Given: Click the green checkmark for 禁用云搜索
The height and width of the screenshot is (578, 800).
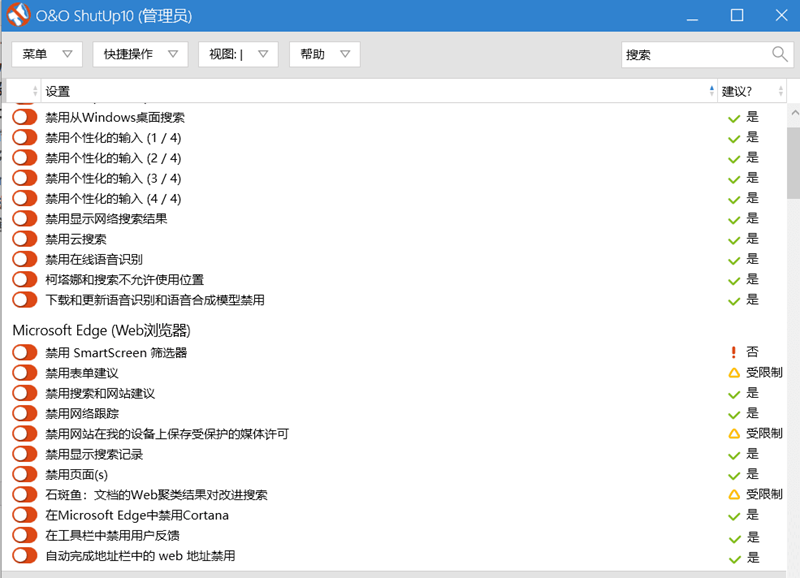Looking at the screenshot, I should coord(734,240).
